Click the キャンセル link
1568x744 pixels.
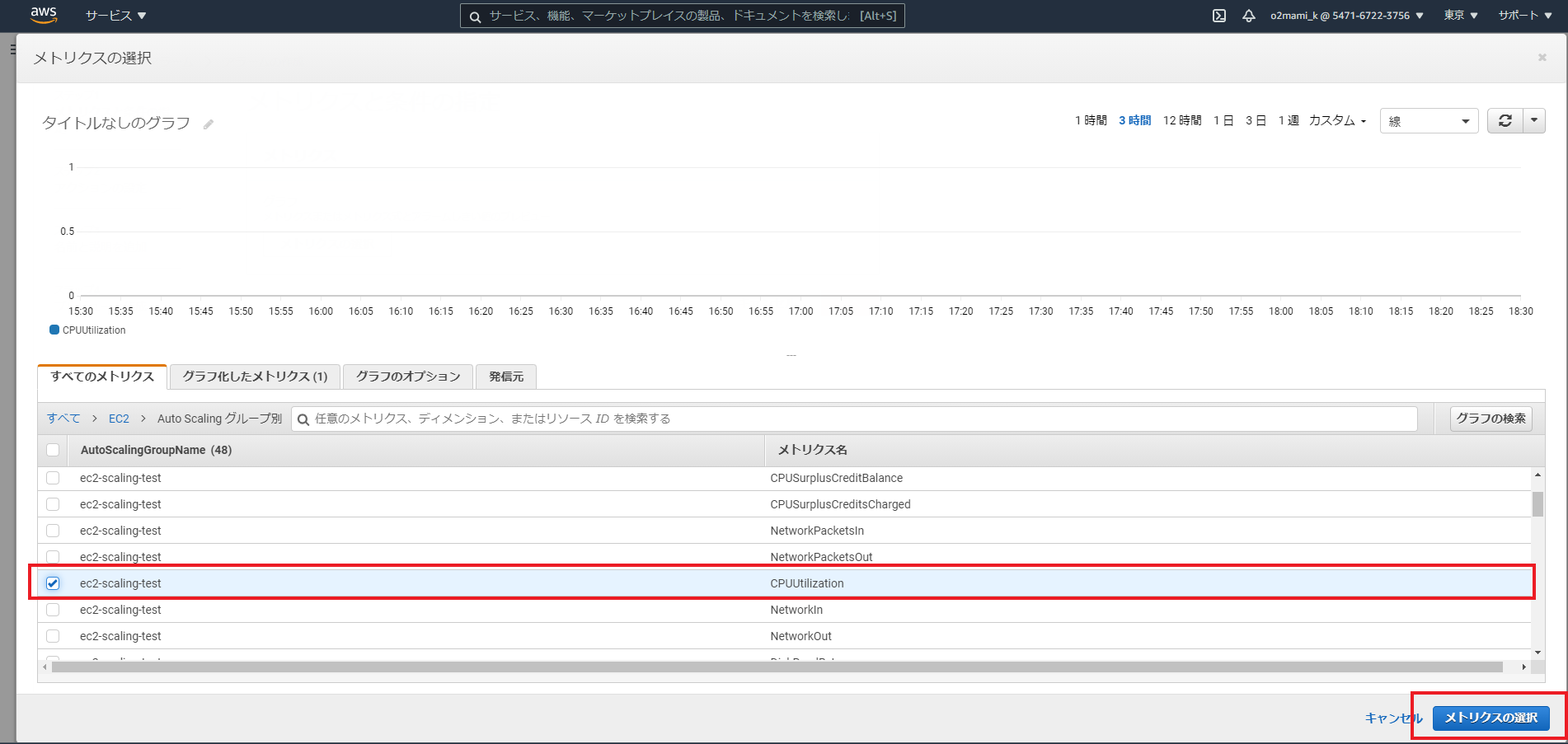point(1393,718)
